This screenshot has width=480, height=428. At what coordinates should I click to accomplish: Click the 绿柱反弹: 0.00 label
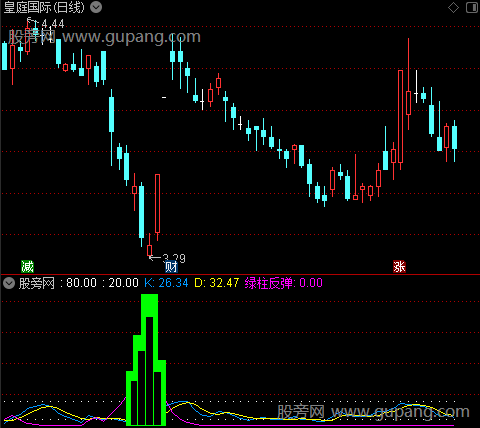pos(284,283)
